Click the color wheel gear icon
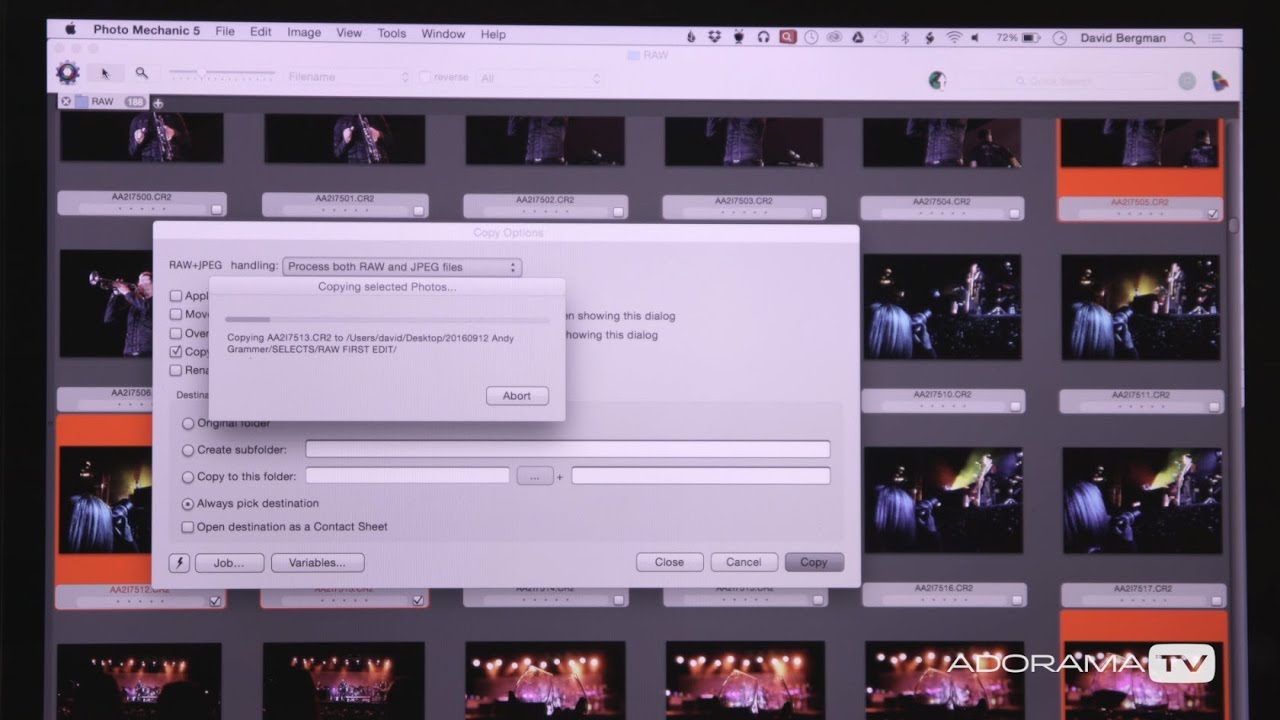 [x=68, y=72]
